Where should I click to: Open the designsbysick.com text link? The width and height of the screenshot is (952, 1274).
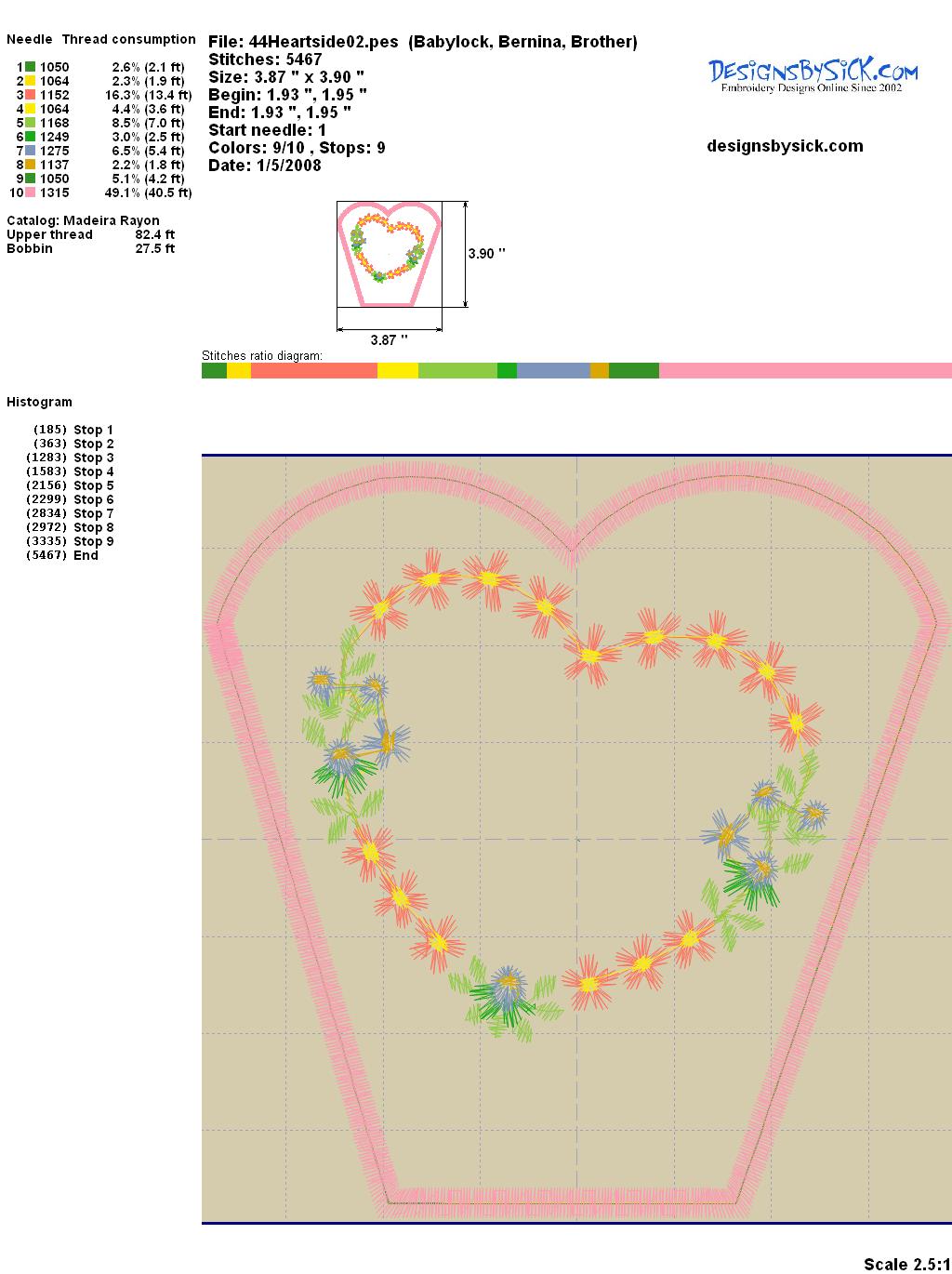pyautogui.click(x=785, y=146)
